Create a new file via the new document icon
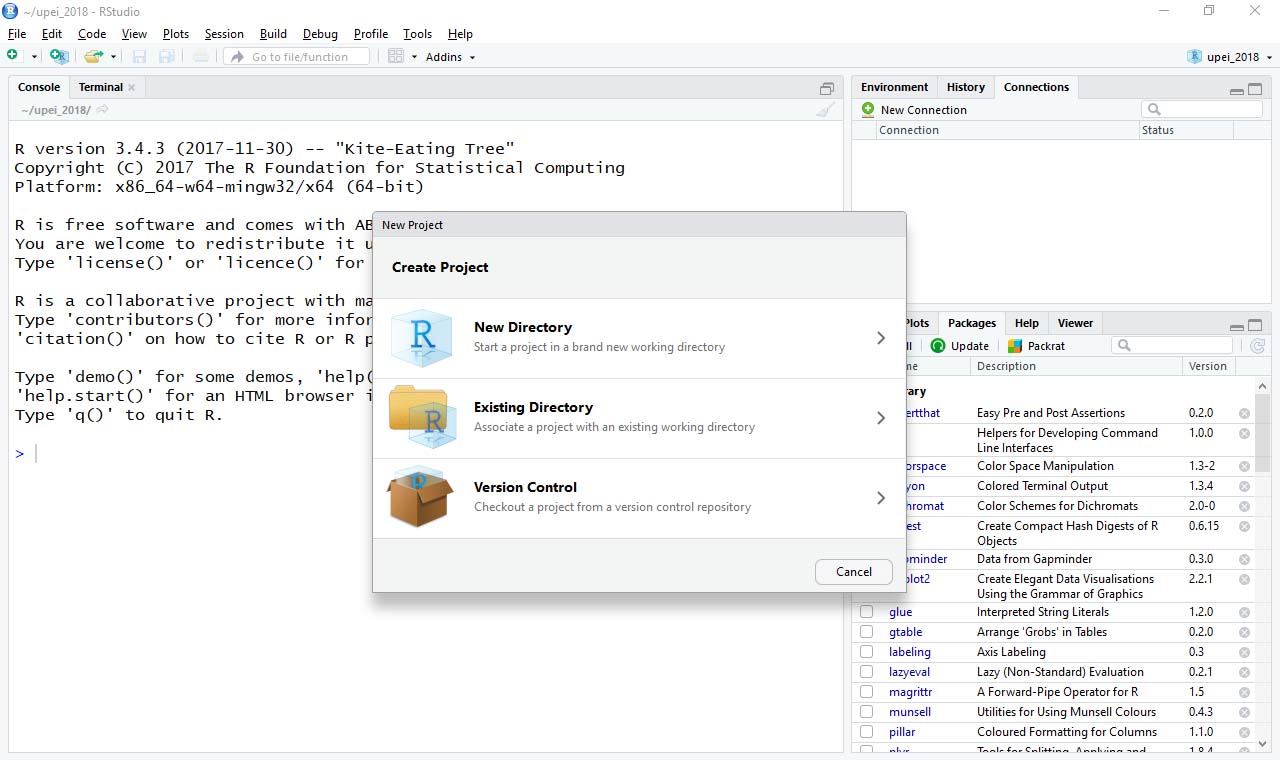The height and width of the screenshot is (760, 1280). 14,55
